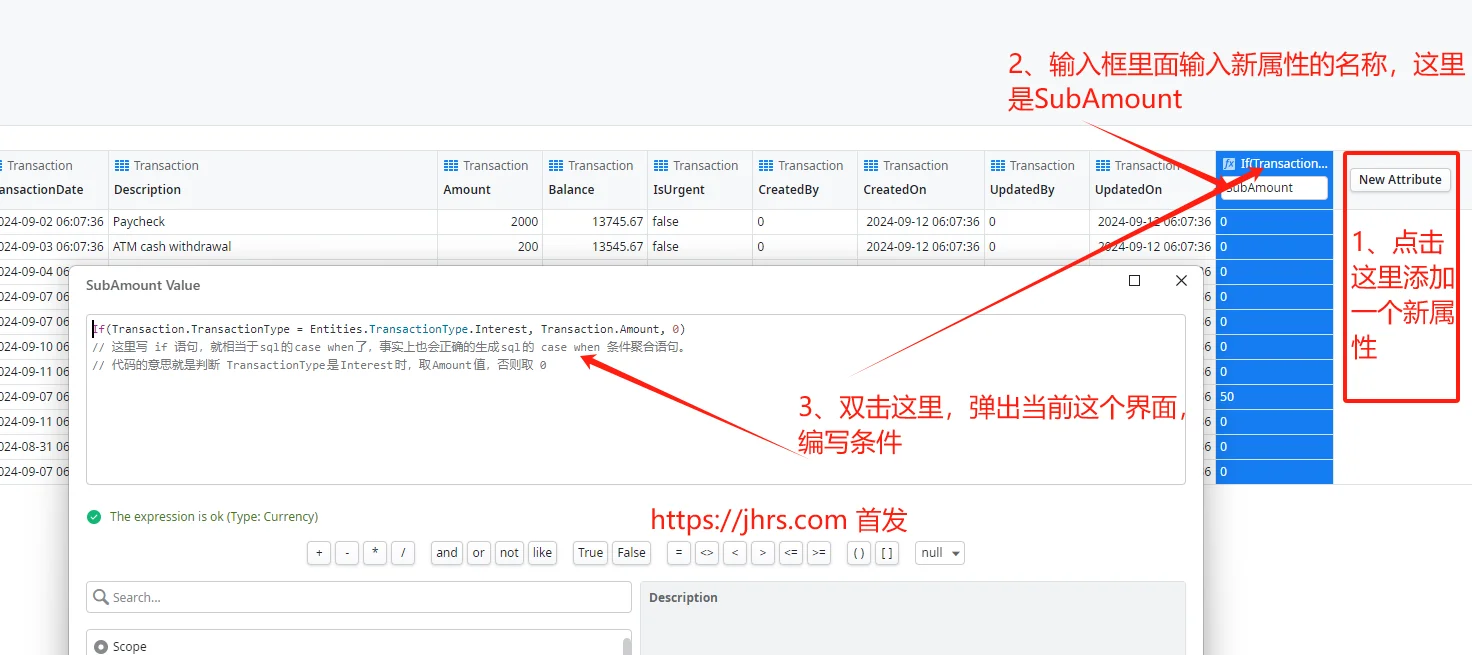Select the CreatedBy column header
Screen dimensions: 1472x655
805,179
